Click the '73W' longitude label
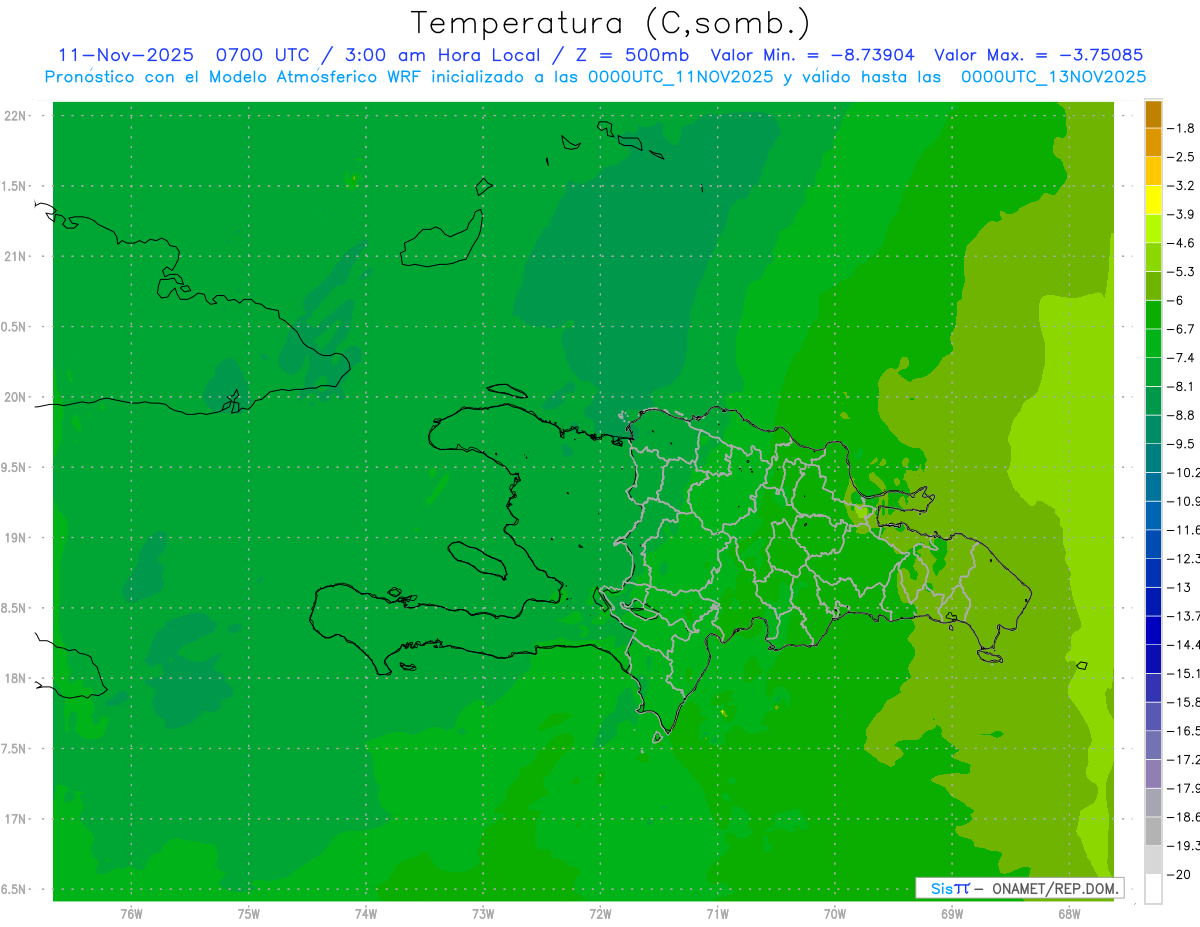This screenshot has width=1200, height=927. tap(483, 913)
